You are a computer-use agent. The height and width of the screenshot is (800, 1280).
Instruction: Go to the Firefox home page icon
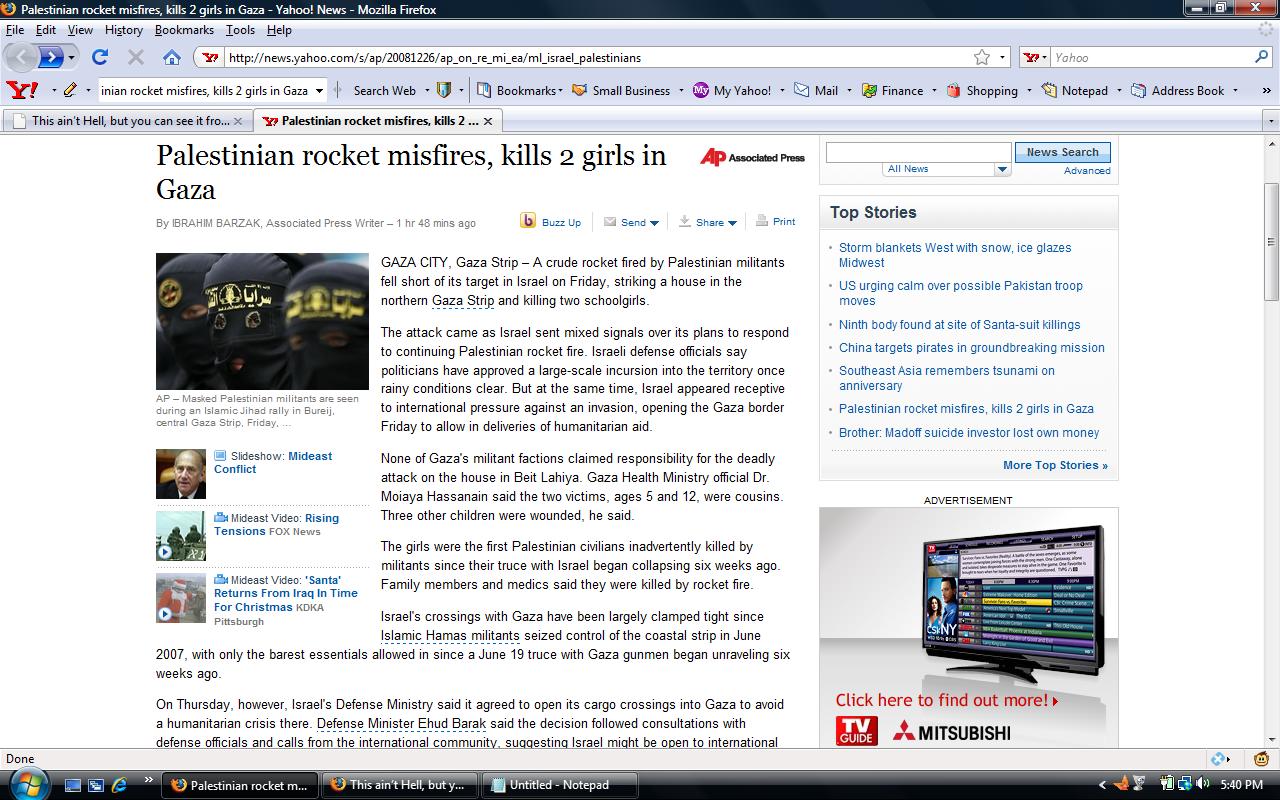[x=172, y=57]
